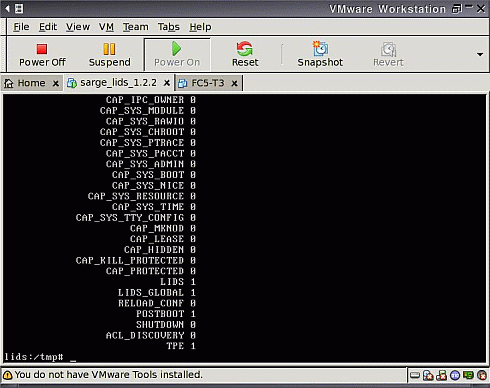Click the CAP_SYS_TTY_CONFIG line in console

[x=136, y=217]
